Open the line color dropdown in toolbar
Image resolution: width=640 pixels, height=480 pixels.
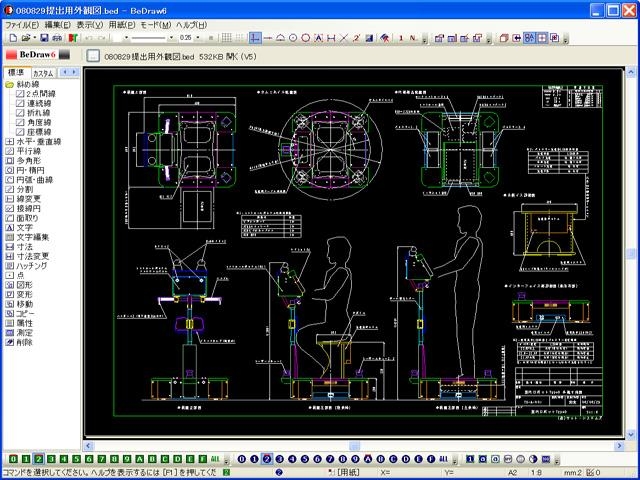[x=126, y=38]
